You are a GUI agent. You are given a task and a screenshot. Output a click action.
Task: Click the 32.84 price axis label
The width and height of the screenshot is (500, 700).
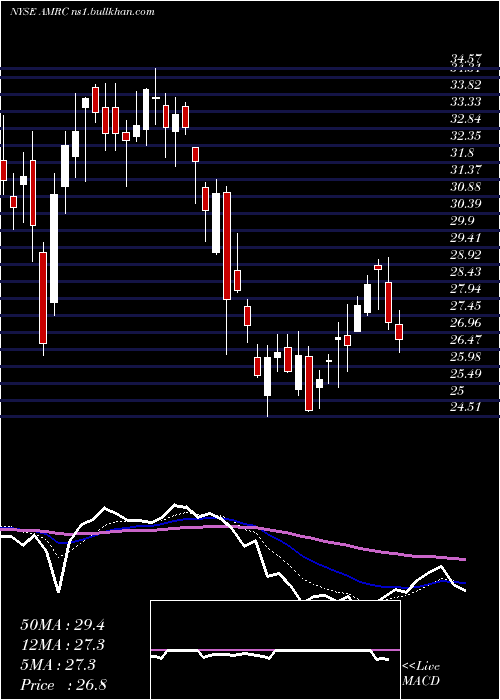[466, 119]
